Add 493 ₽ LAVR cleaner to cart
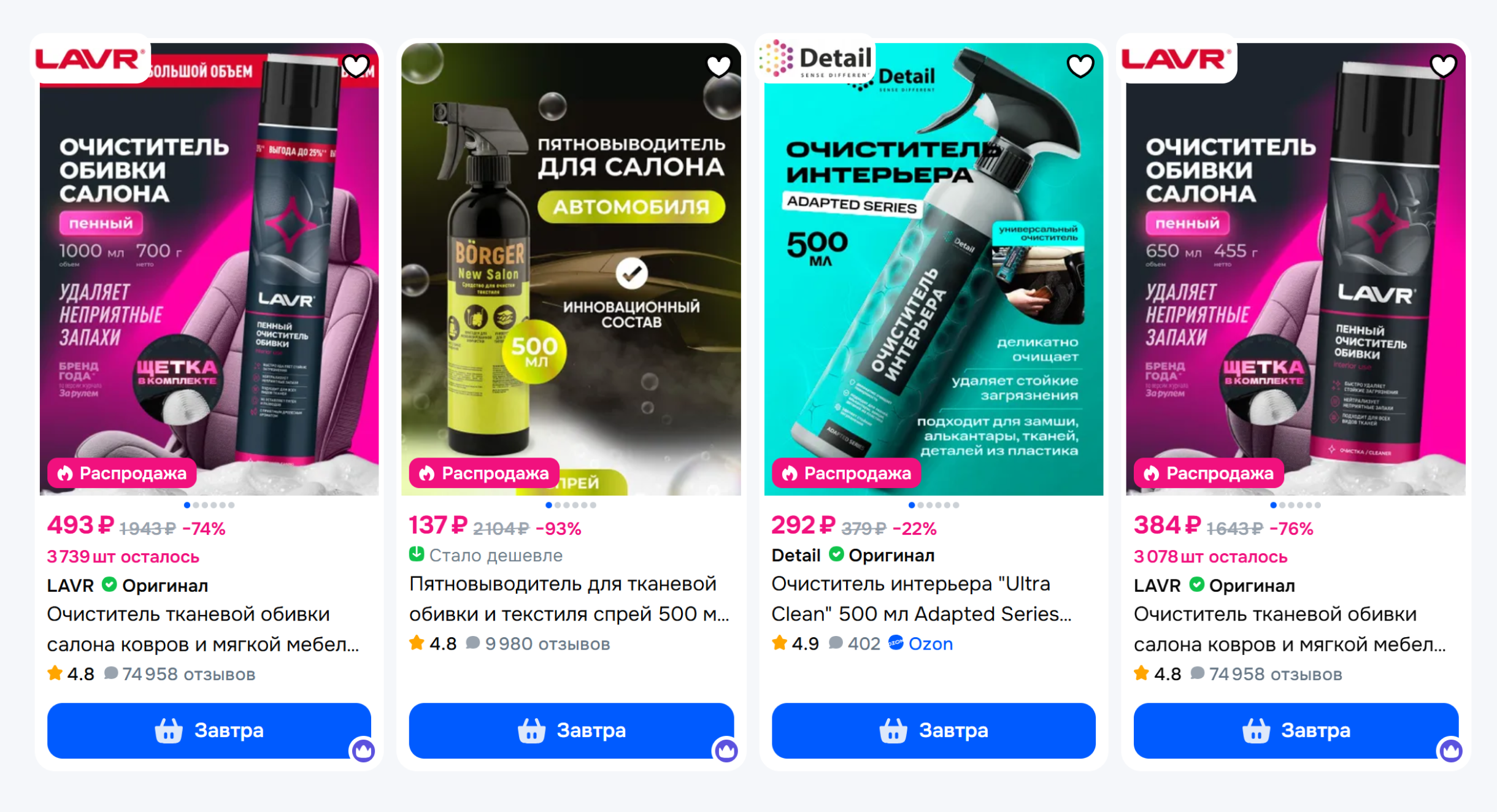1497x812 pixels. (209, 730)
